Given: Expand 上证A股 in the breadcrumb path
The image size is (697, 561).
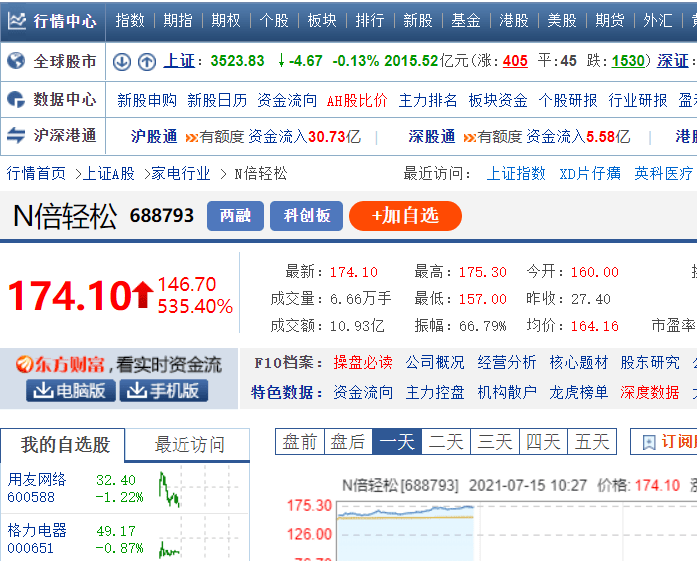Looking at the screenshot, I should click(108, 173).
